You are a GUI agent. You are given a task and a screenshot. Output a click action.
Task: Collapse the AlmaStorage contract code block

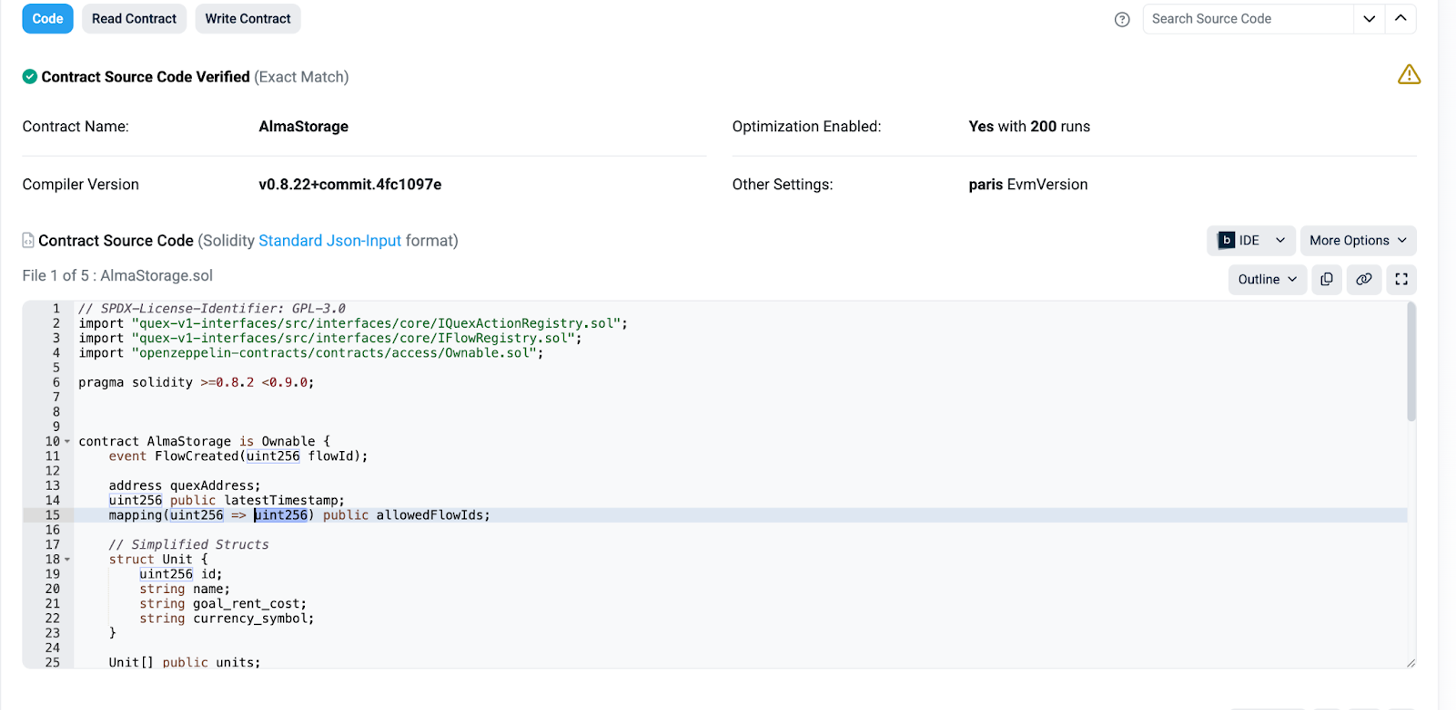[x=67, y=442]
